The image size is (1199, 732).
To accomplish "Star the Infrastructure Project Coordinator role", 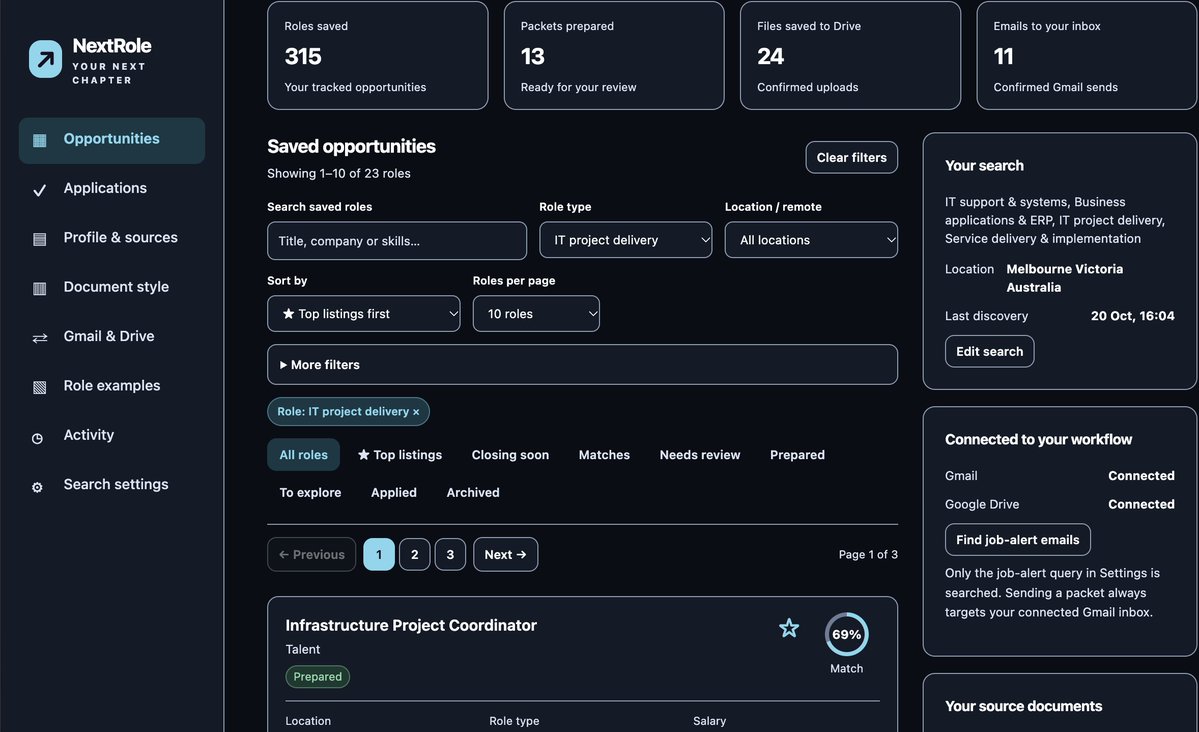I will click(x=789, y=628).
